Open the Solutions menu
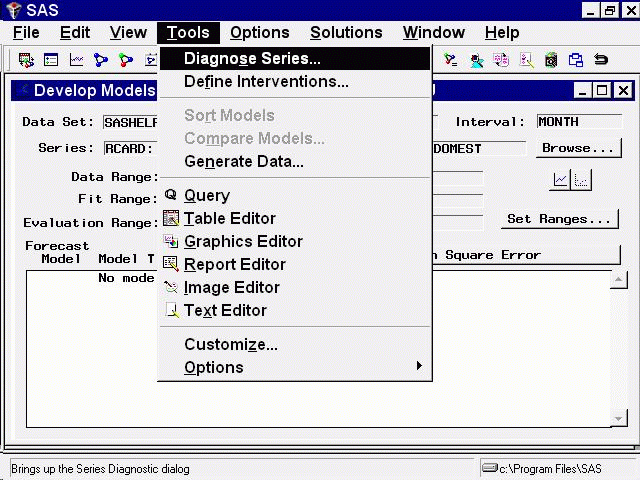640x480 pixels. tap(346, 33)
